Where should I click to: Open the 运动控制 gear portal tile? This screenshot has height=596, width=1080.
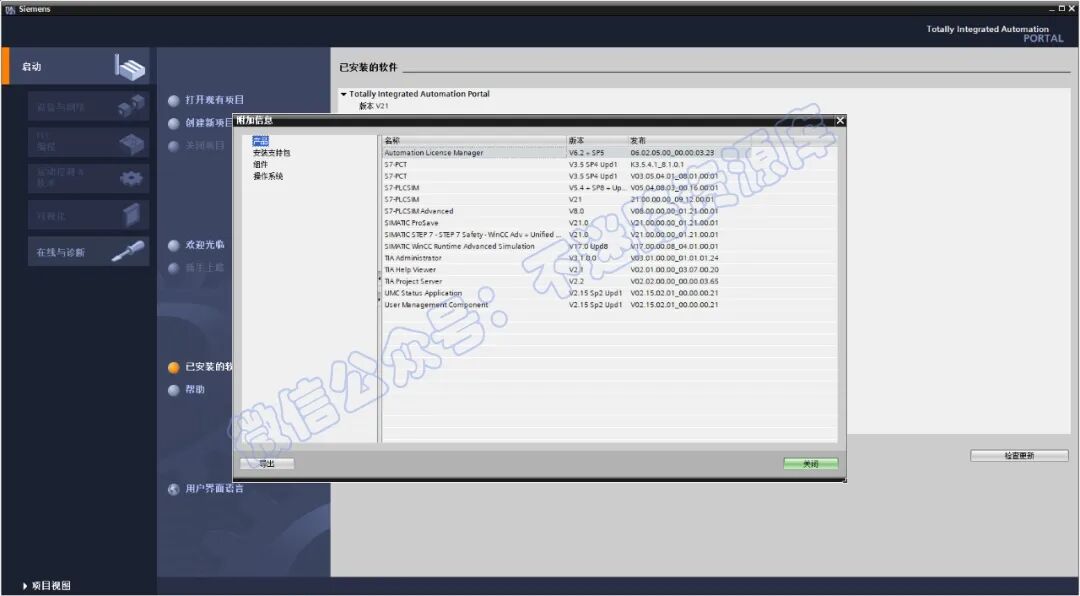(x=89, y=178)
